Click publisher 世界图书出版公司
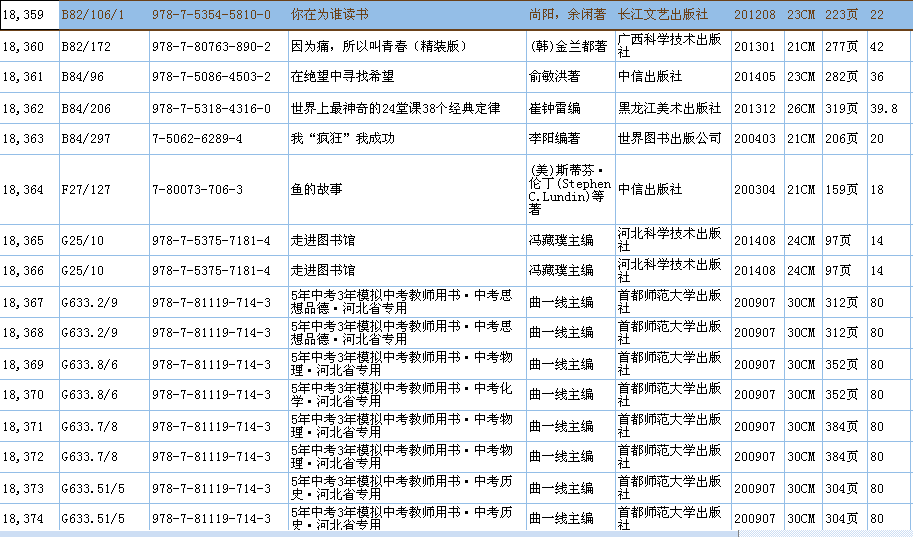The height and width of the screenshot is (537, 913). [x=673, y=139]
